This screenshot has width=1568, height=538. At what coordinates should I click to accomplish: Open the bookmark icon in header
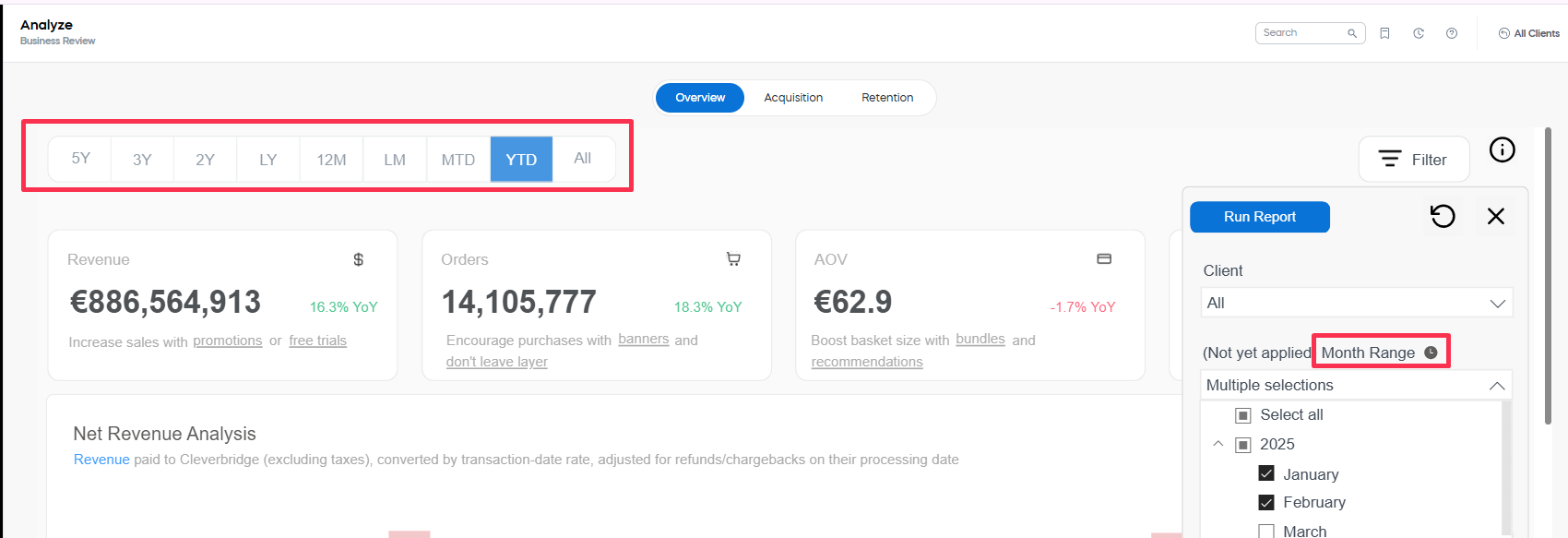1384,33
